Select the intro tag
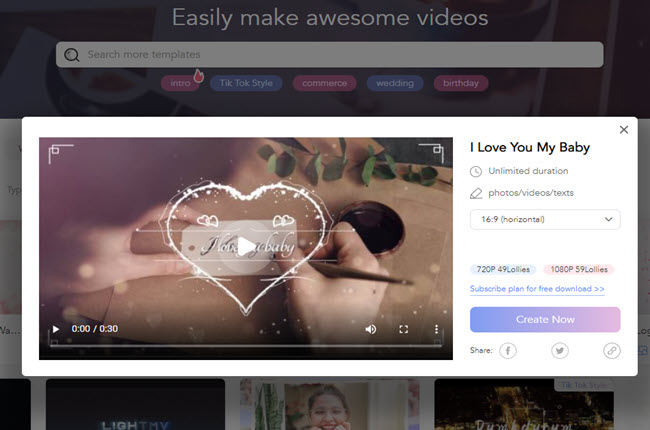Viewport: 650px width, 430px height. (x=180, y=83)
